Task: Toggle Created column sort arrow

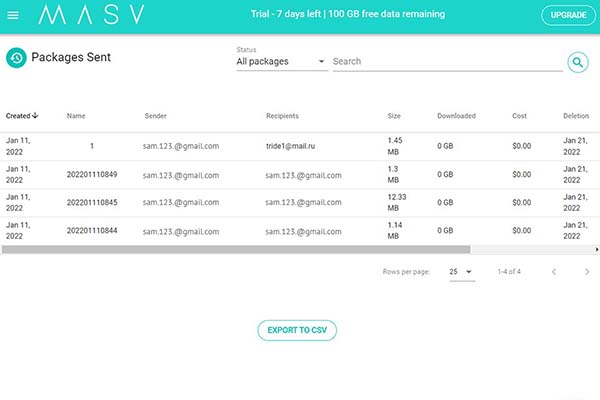Action: [35, 115]
